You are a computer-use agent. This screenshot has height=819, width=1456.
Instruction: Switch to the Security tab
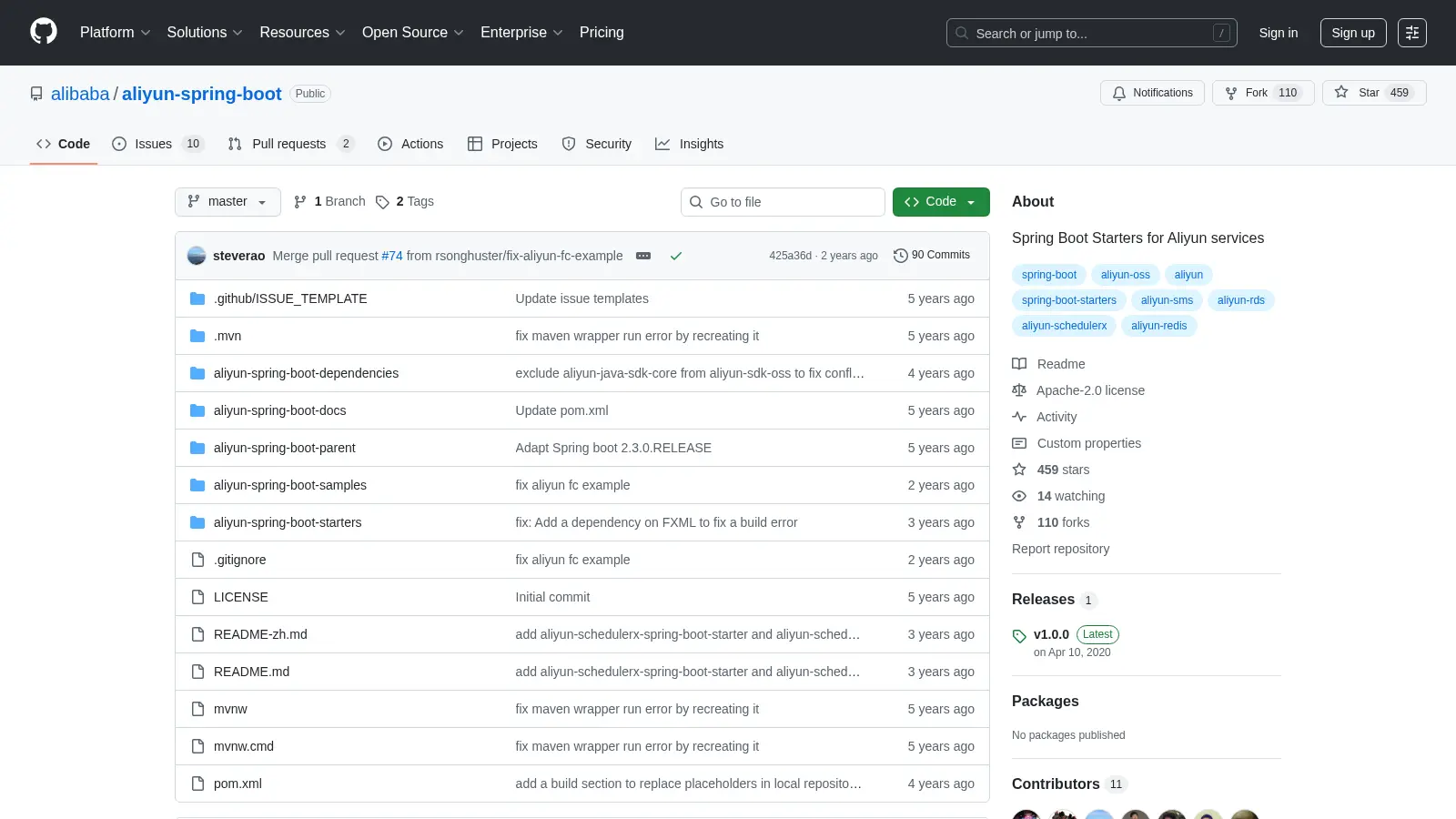click(x=597, y=144)
